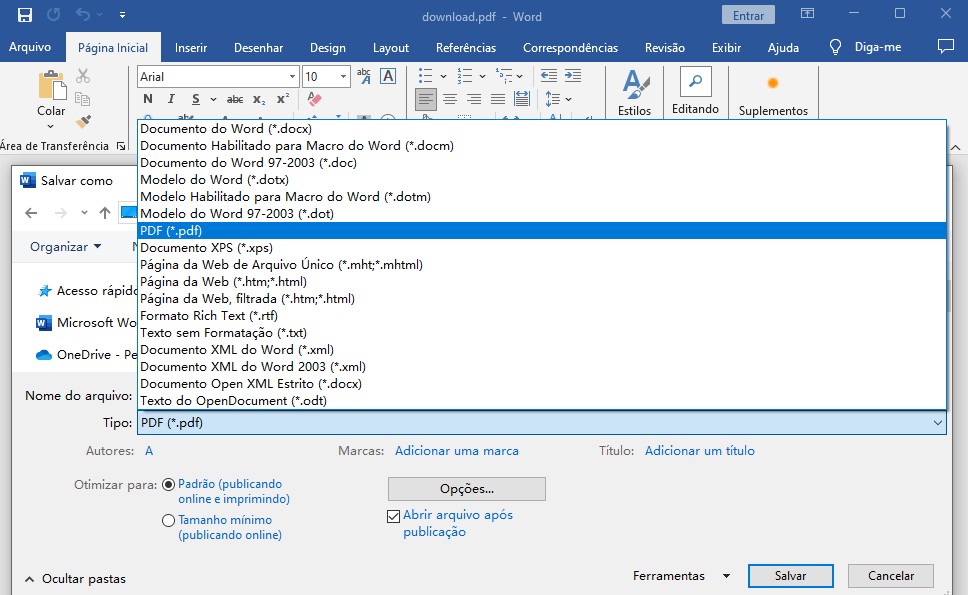This screenshot has height=595, width=968.
Task: Click the clear formatting eraser icon
Action: 314,99
